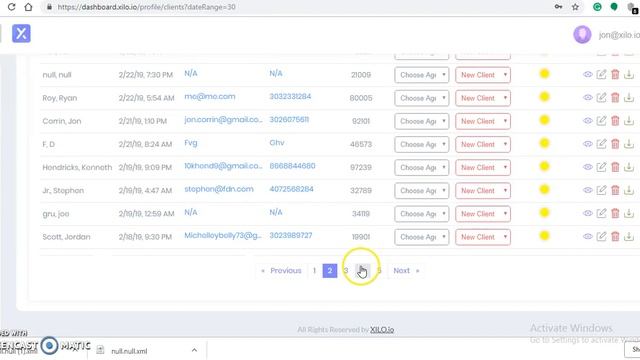The image size is (640, 360).
Task: Download file for Hendricks, Kenneth
Action: [629, 167]
